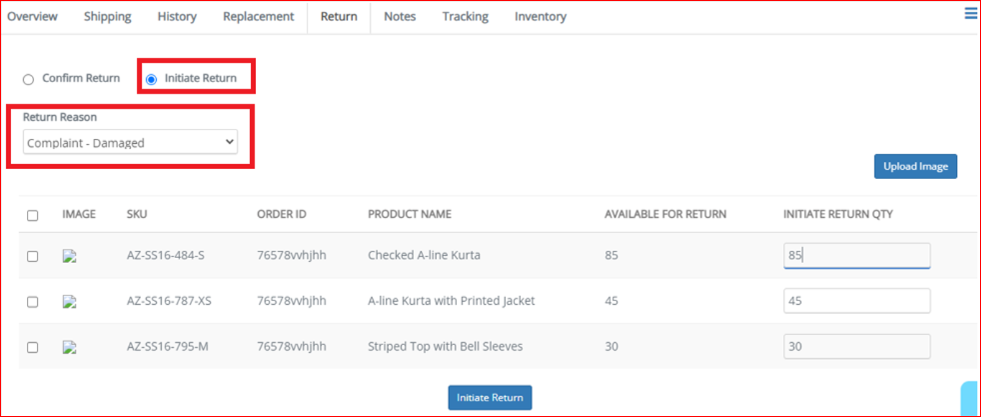Open the Return Reason dropdown
981x417 pixels.
(x=130, y=142)
